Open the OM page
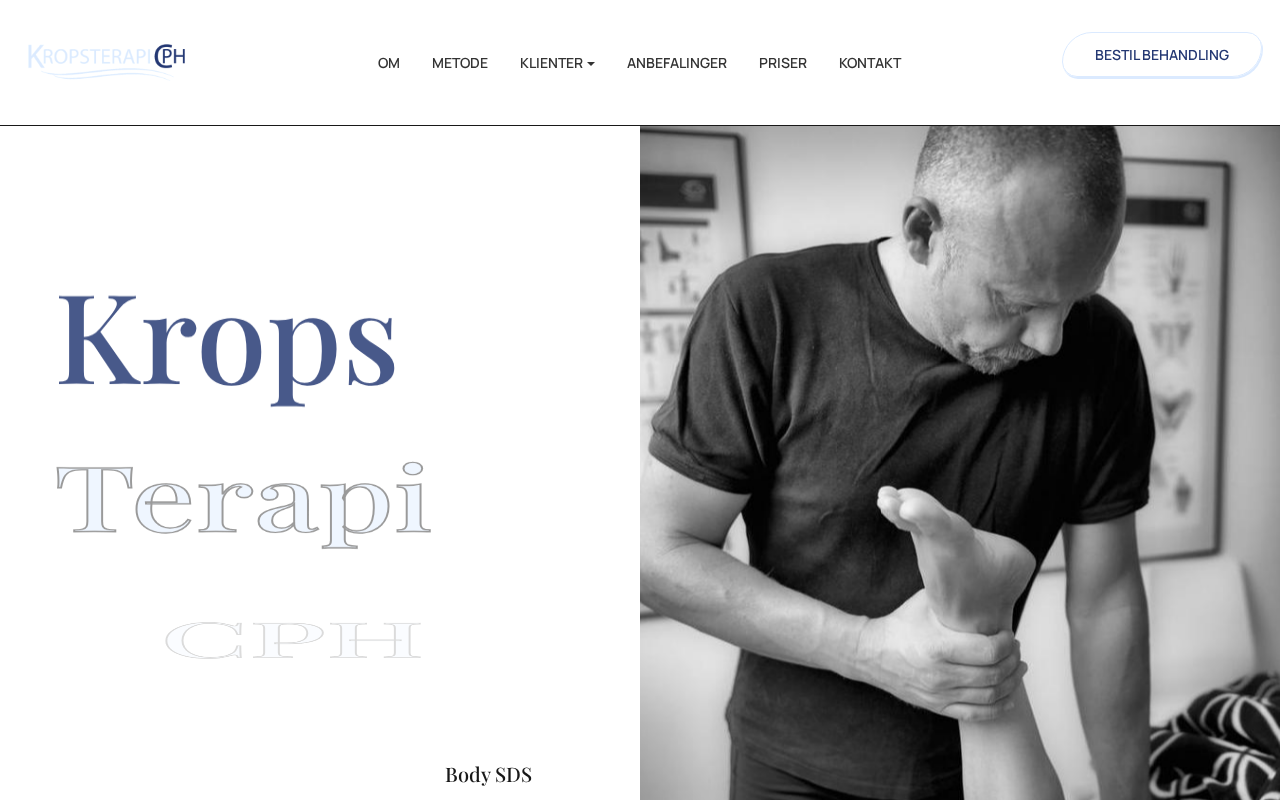This screenshot has height=800, width=1280. pyautogui.click(x=389, y=63)
